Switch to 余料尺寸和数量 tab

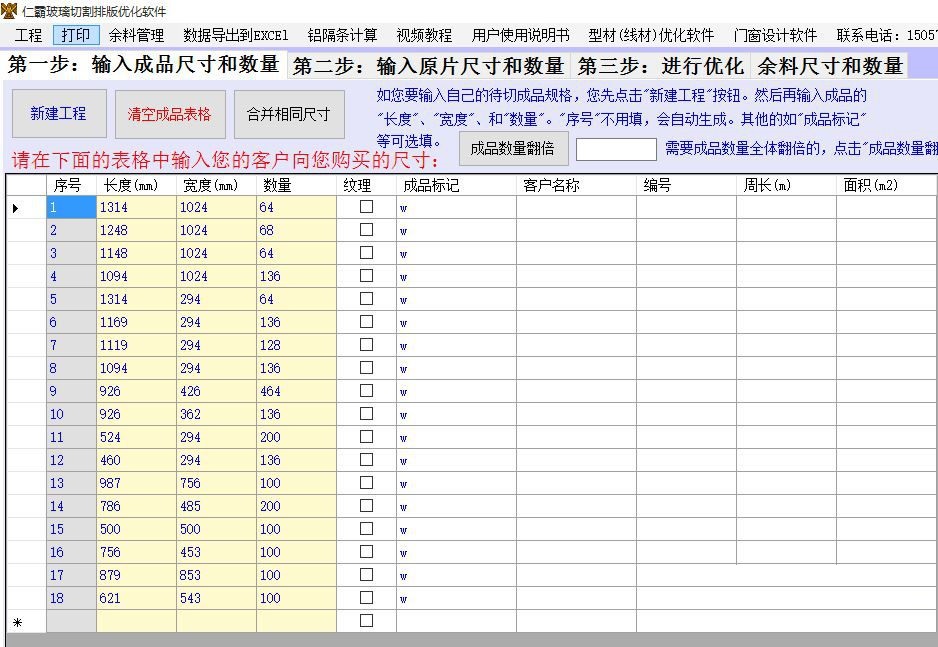[829, 66]
